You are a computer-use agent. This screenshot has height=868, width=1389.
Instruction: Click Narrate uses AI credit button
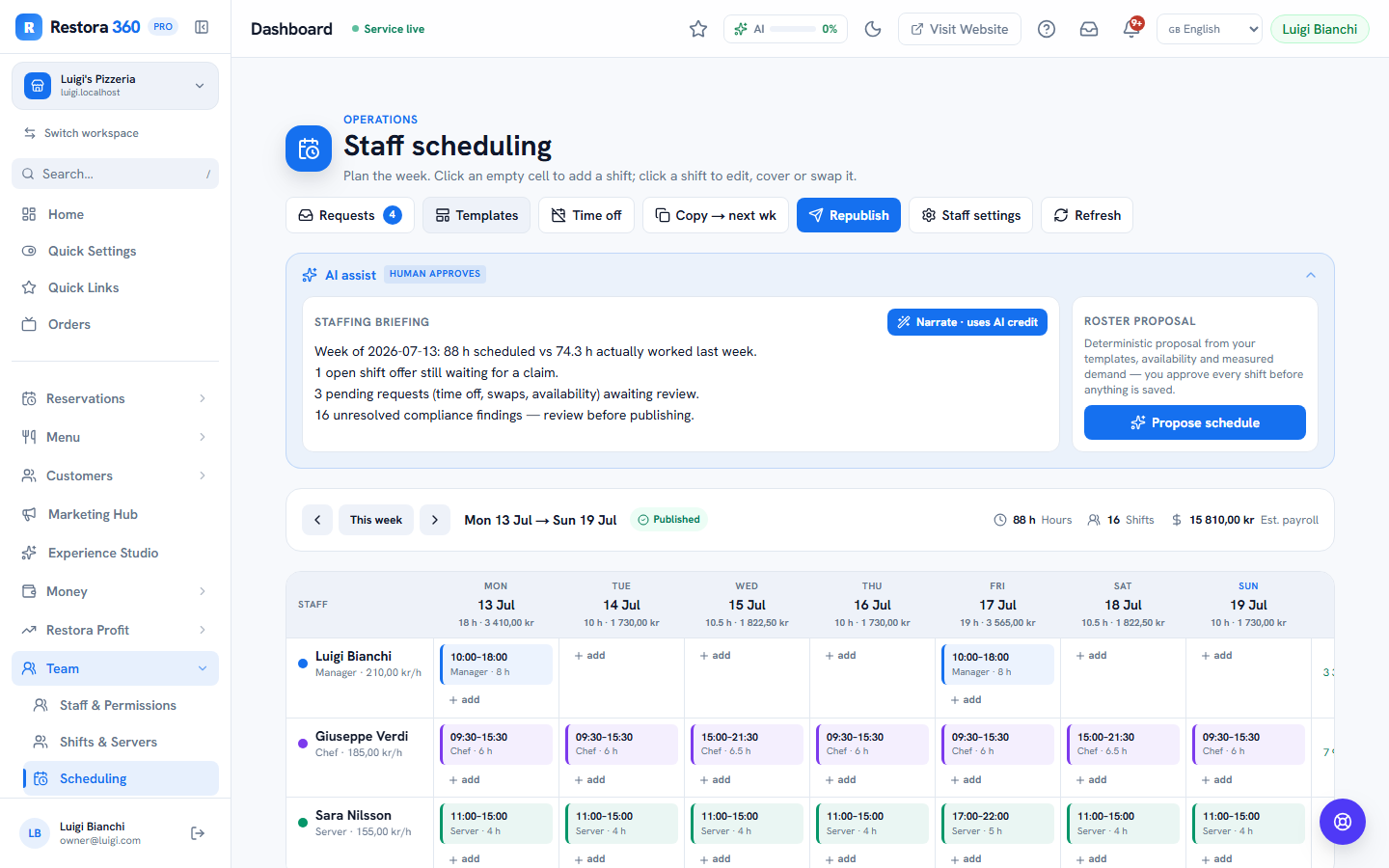(x=967, y=322)
